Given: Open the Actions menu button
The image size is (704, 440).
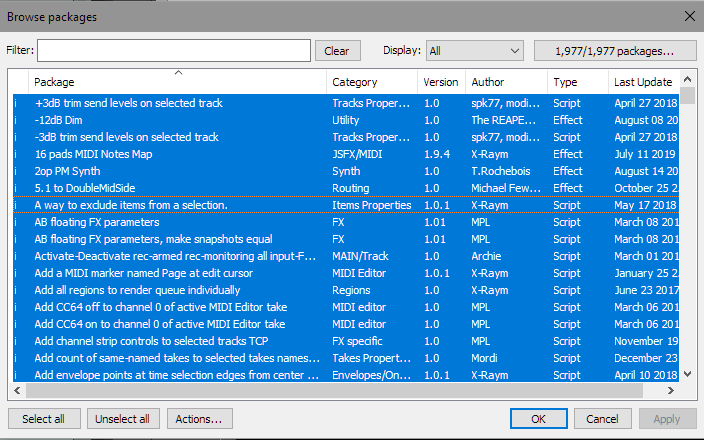Looking at the screenshot, I should [201, 419].
